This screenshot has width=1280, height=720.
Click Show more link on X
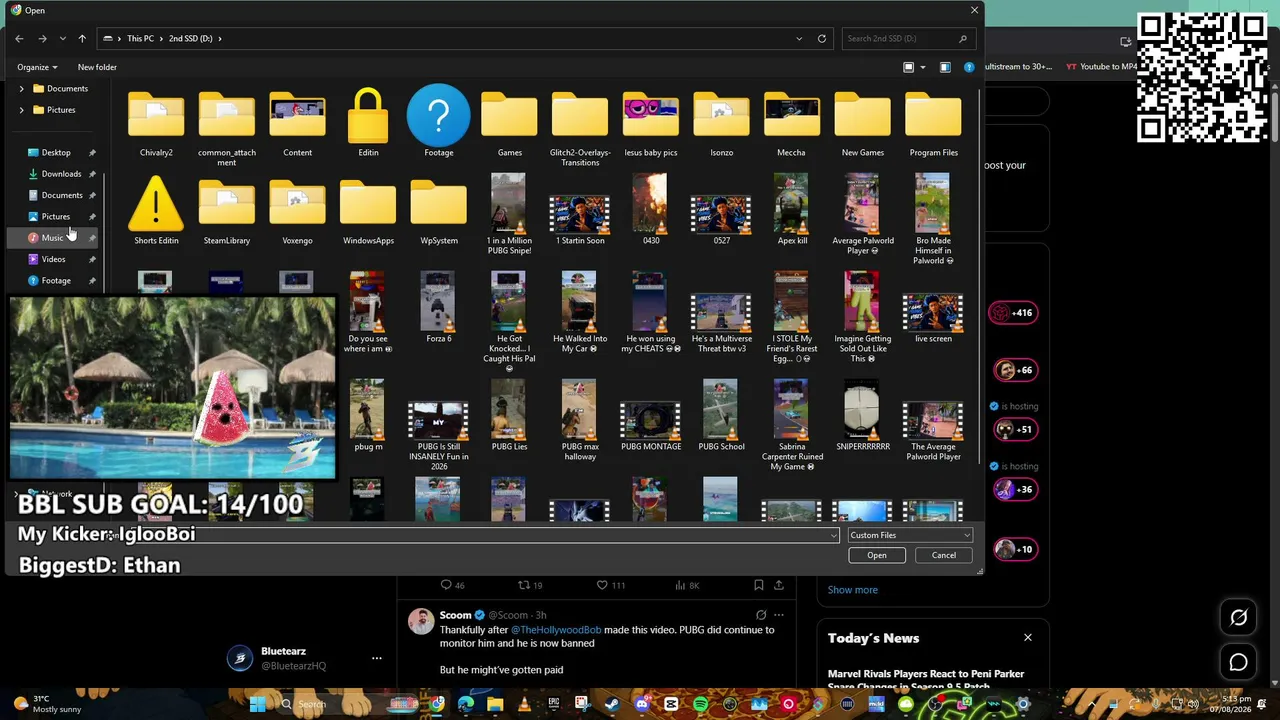(x=853, y=590)
